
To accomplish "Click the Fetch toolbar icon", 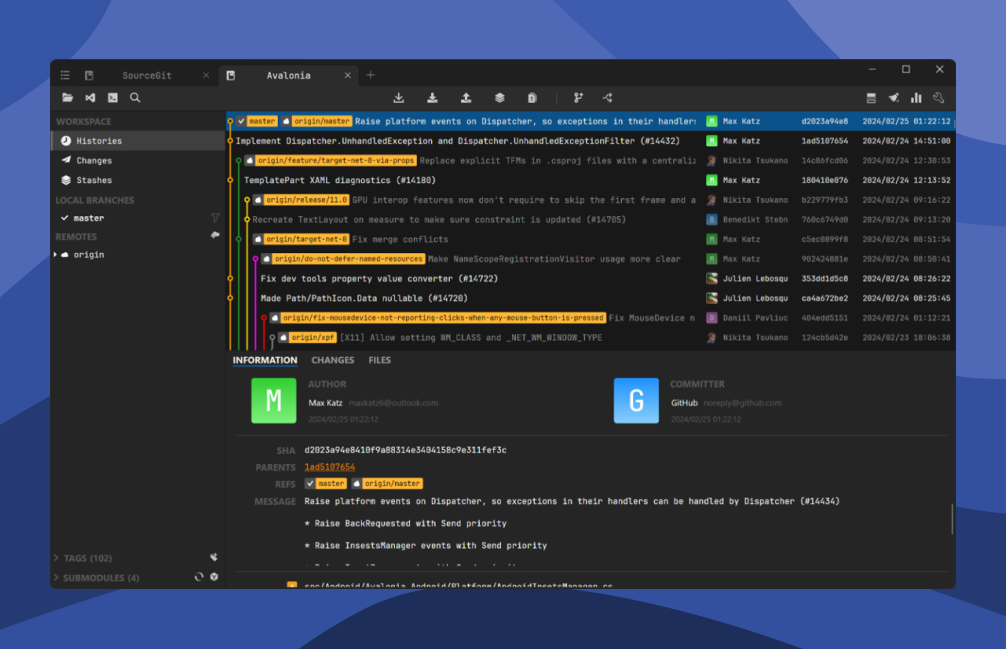I will tap(399, 98).
